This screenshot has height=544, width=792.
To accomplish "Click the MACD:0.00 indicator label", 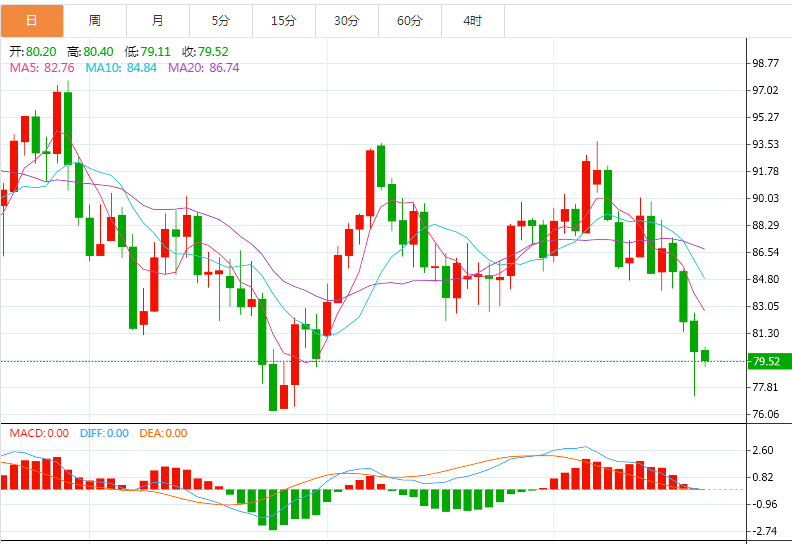I will [x=39, y=433].
